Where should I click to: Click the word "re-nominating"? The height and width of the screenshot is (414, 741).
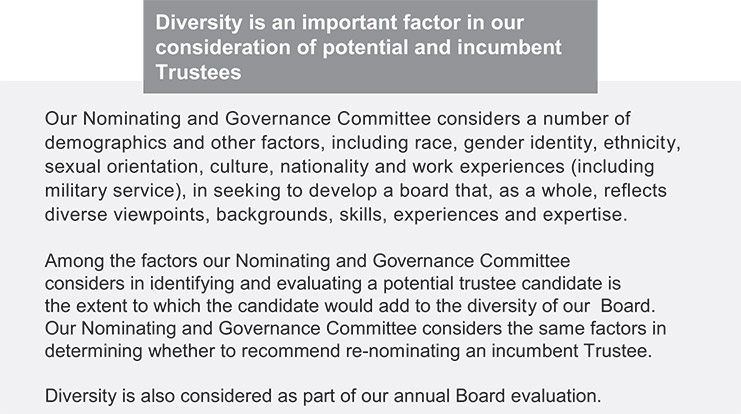pyautogui.click(x=466, y=351)
